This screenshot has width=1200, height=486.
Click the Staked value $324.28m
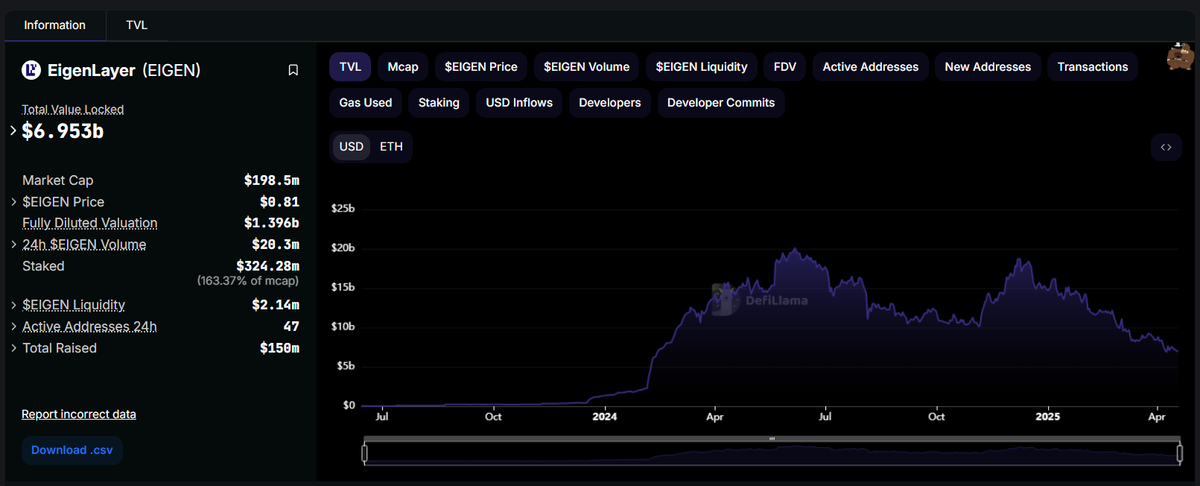(x=268, y=266)
